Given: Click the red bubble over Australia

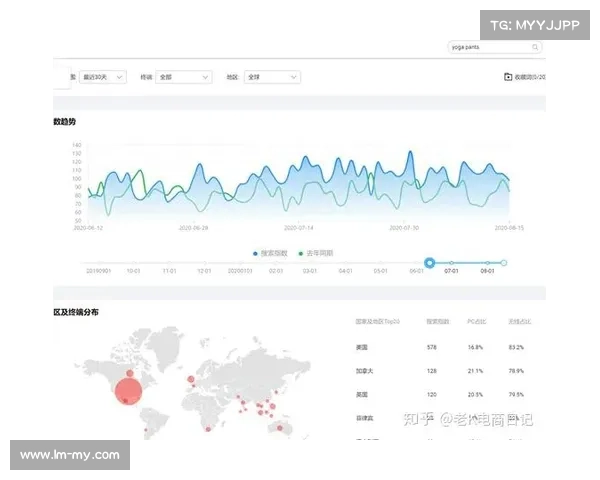Looking at the screenshot, I should point(280,428).
